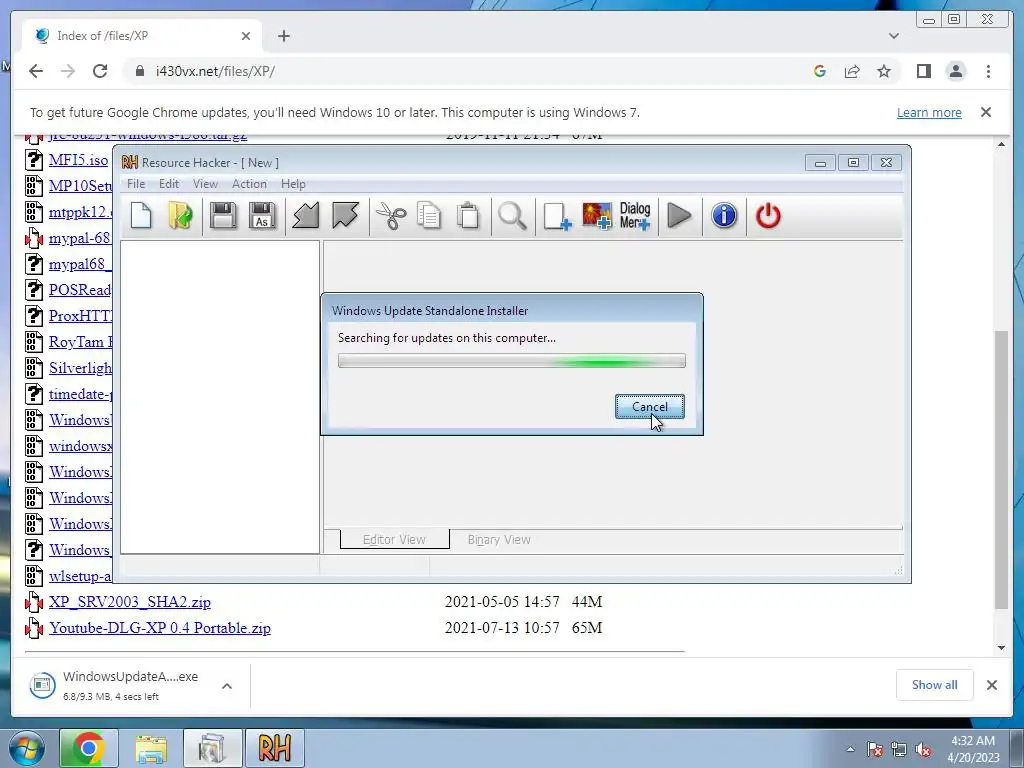The width and height of the screenshot is (1024, 768).
Task: Click the Compile script play icon
Action: coord(679,216)
